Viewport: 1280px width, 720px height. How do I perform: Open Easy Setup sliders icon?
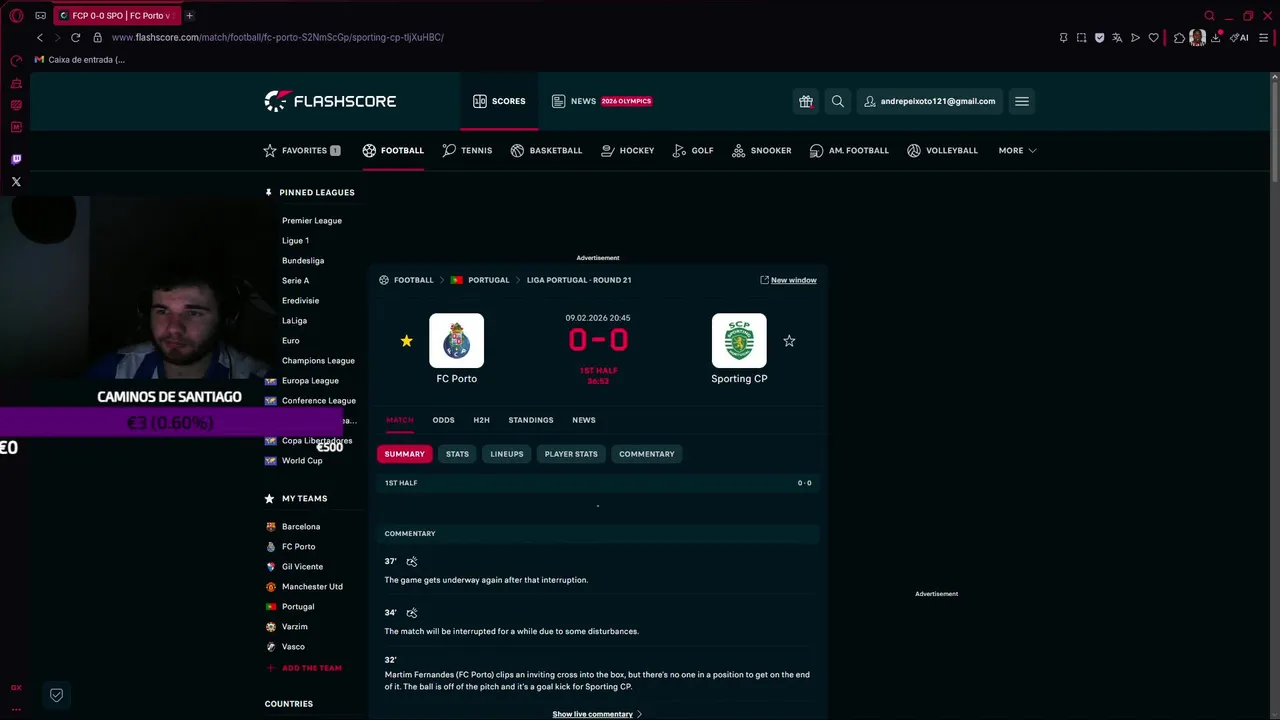[1264, 37]
